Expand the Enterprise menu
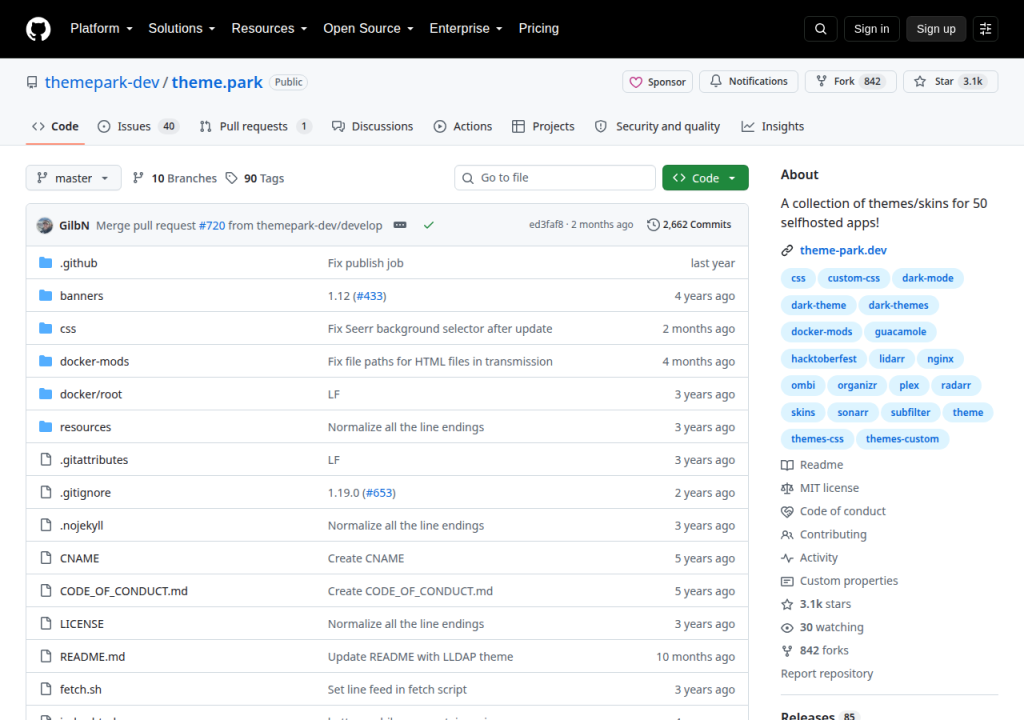1024x720 pixels. (x=466, y=28)
